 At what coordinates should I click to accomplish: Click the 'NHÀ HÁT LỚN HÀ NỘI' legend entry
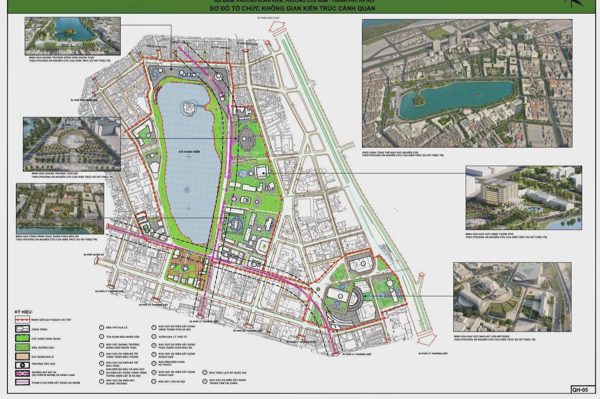[x=168, y=381]
